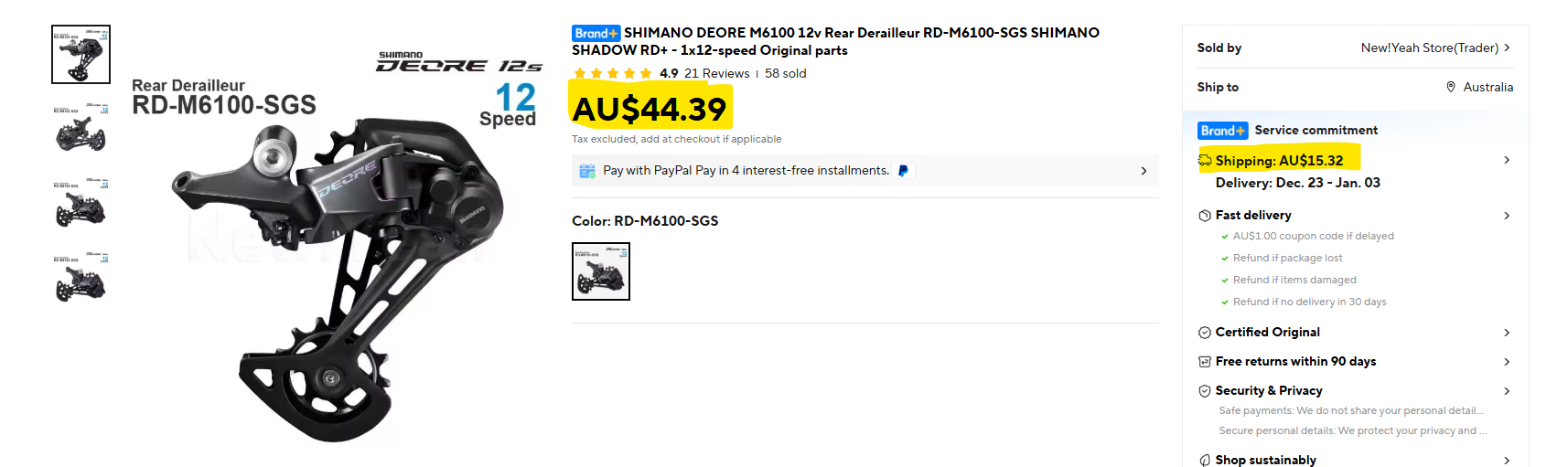Select the fourth product thumbnail
This screenshot has width=1568, height=467.
coord(81,278)
